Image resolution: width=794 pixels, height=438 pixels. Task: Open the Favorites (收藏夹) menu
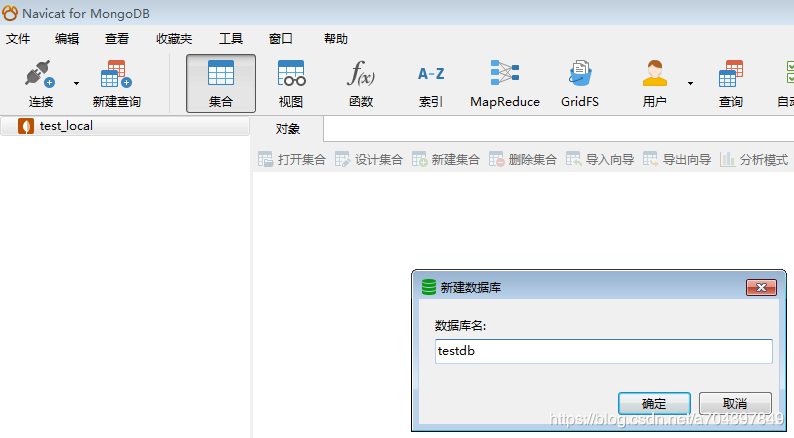point(174,39)
